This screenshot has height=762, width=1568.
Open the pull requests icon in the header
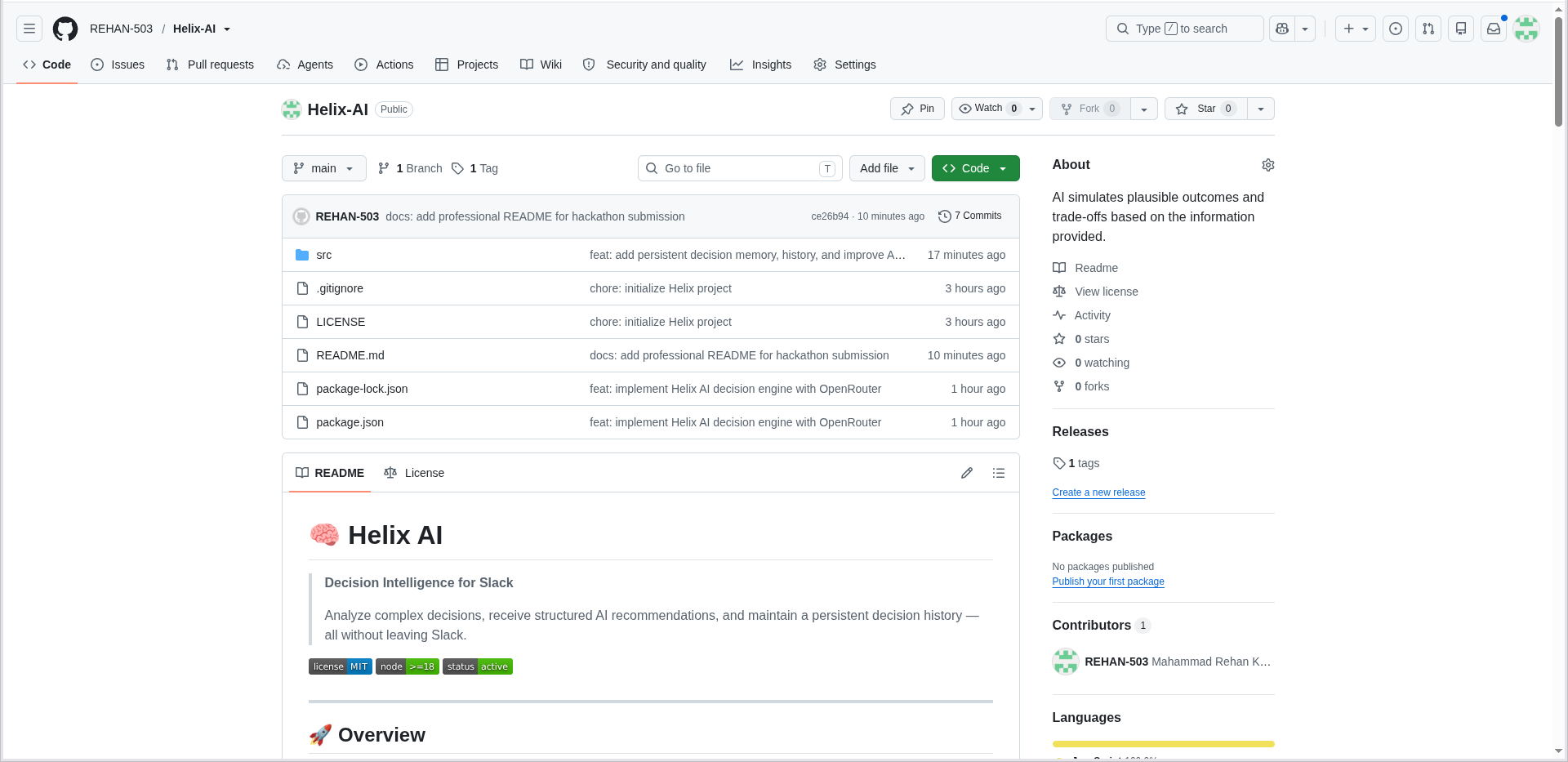coord(1428,29)
